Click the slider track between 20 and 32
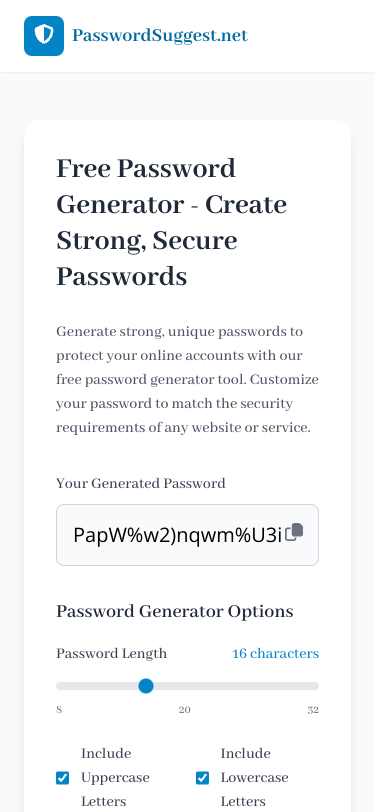This screenshot has width=375, height=812. (x=251, y=686)
